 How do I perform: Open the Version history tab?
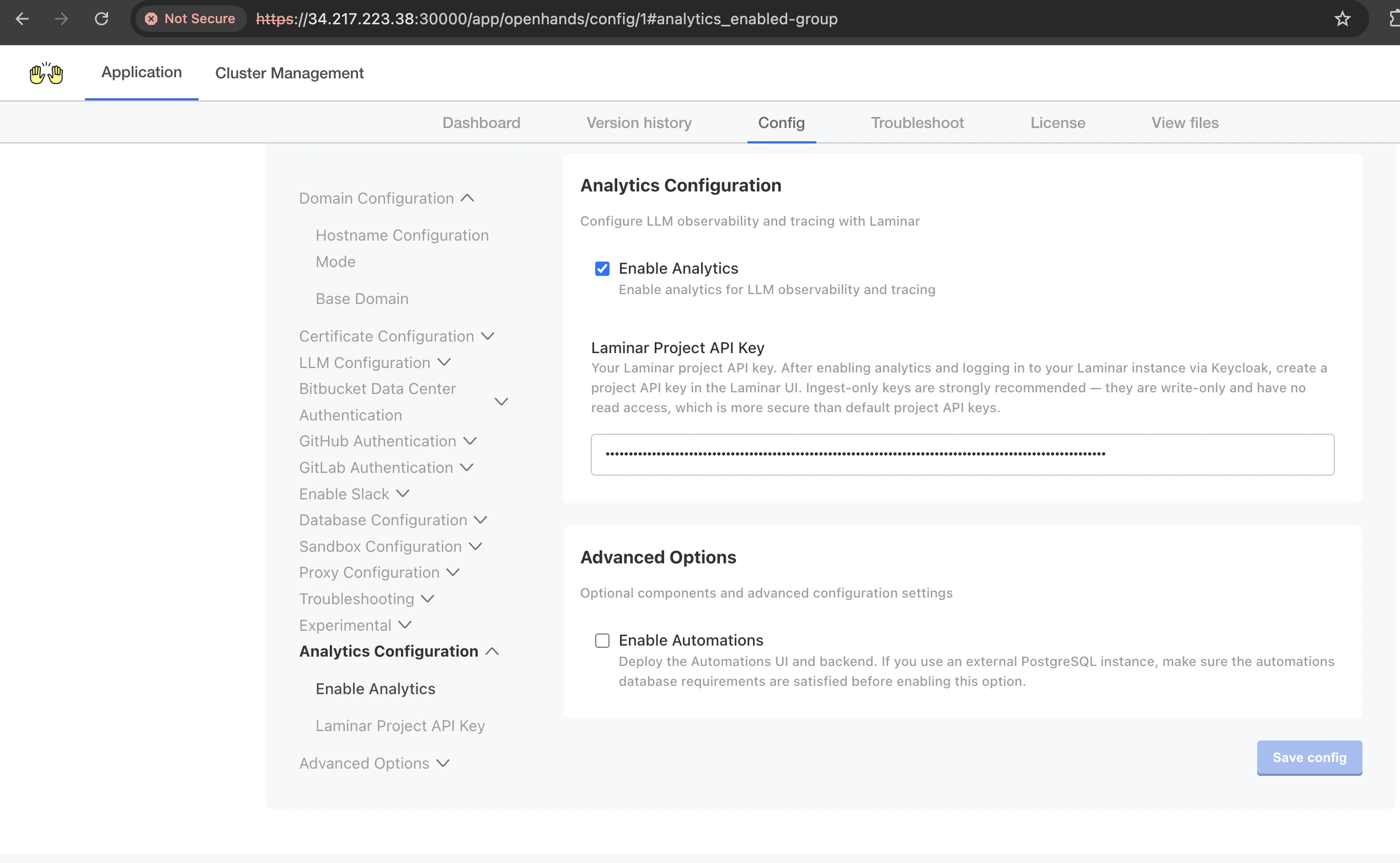click(639, 122)
